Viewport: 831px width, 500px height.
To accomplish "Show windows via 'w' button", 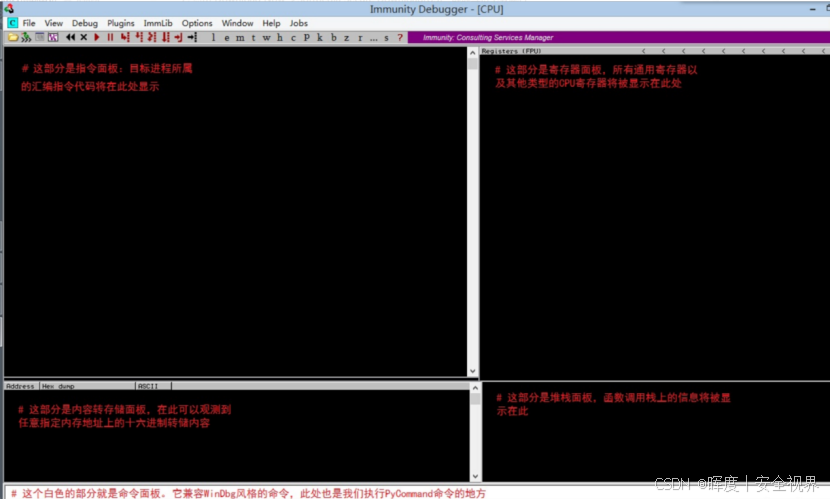I will click(267, 38).
